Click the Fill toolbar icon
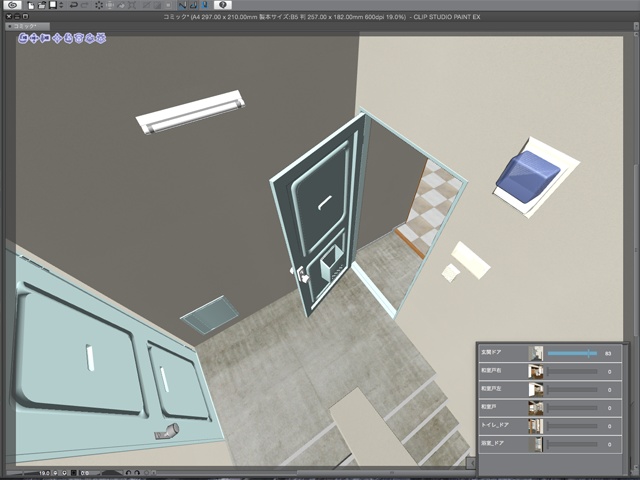The height and width of the screenshot is (480, 640). click(121, 5)
